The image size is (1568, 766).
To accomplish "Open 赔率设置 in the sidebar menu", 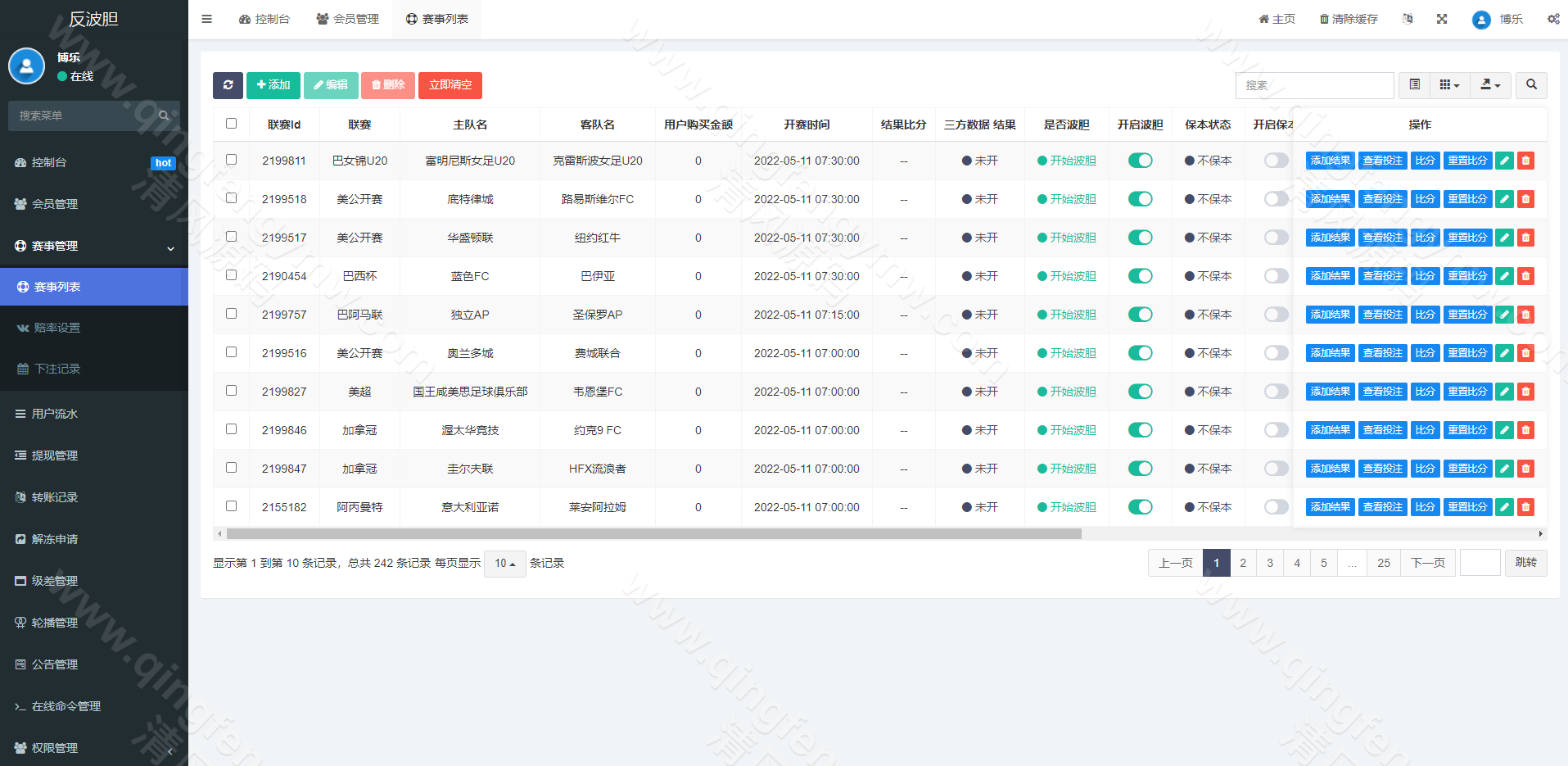I will pos(58,327).
